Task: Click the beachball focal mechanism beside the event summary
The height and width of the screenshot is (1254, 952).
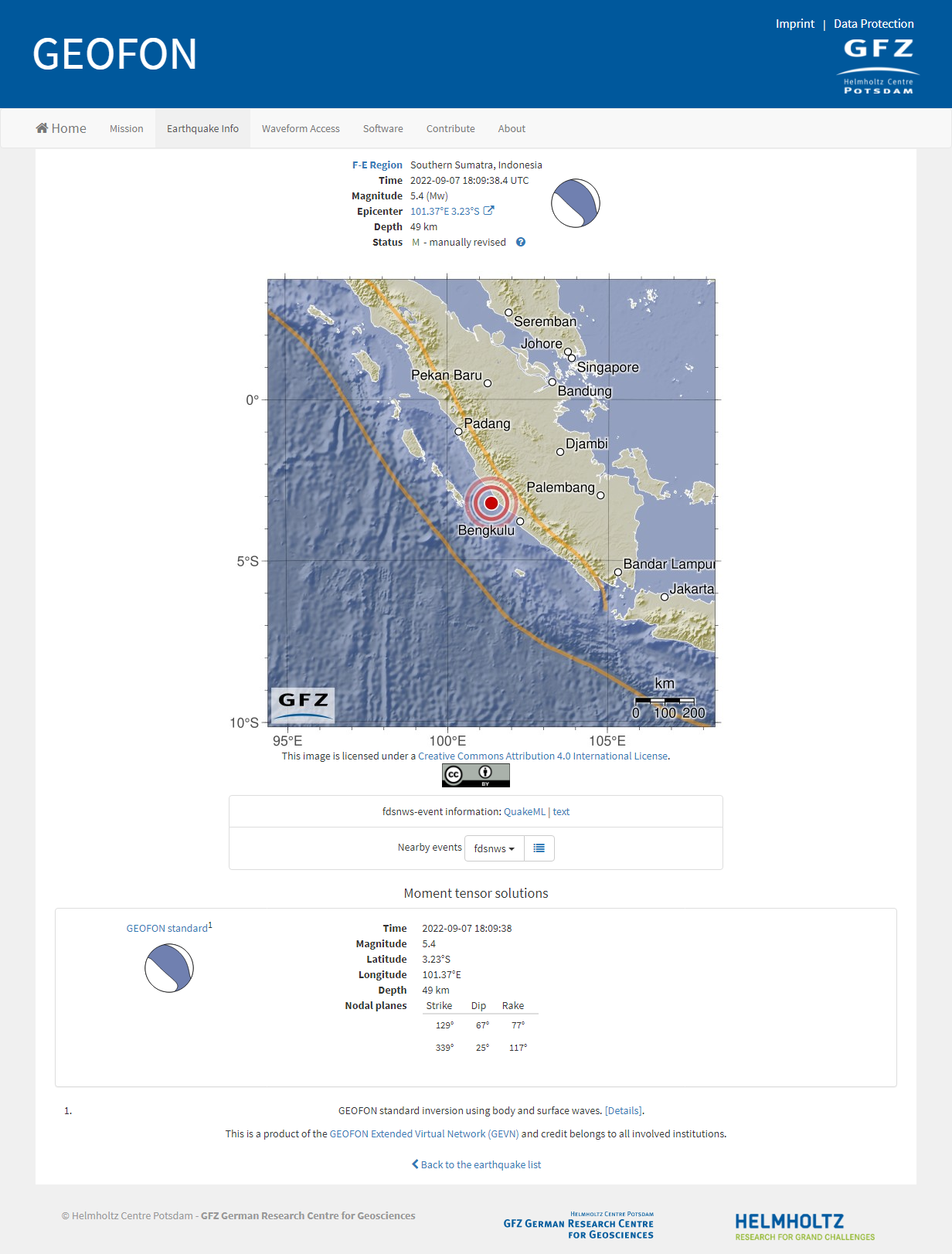Action: tap(576, 203)
